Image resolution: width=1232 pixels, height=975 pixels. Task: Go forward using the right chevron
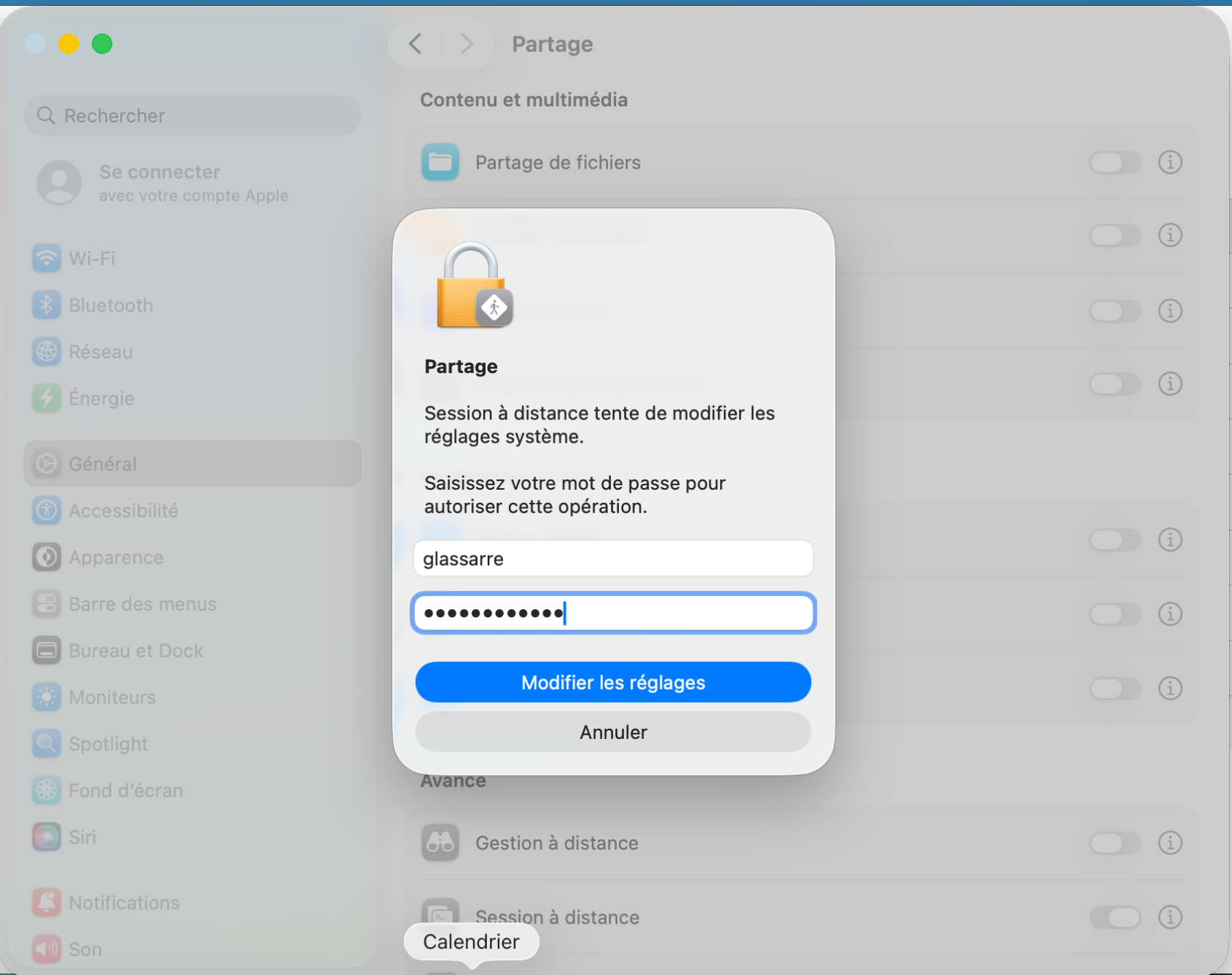click(x=466, y=44)
